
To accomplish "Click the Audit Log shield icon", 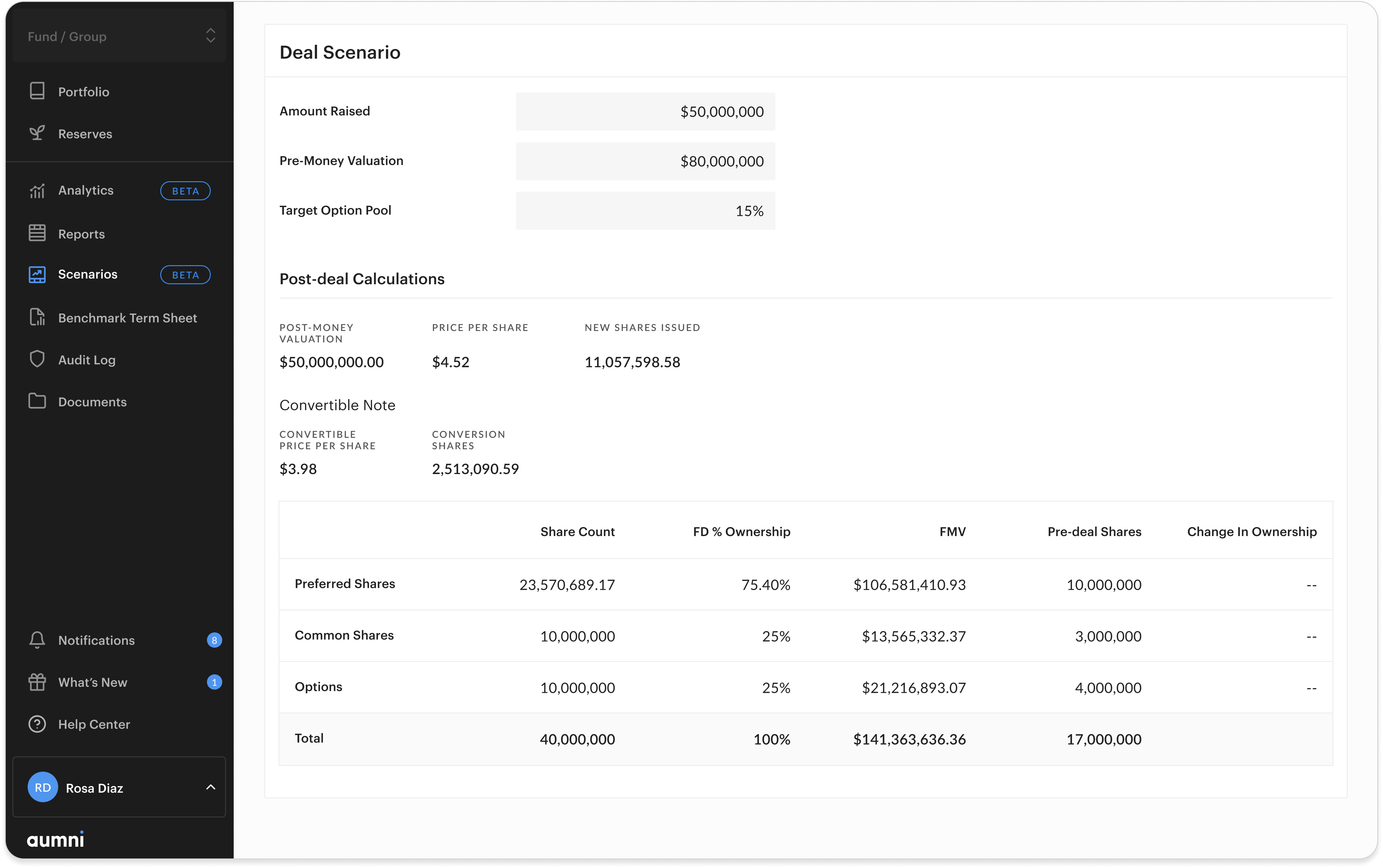I will [x=37, y=359].
